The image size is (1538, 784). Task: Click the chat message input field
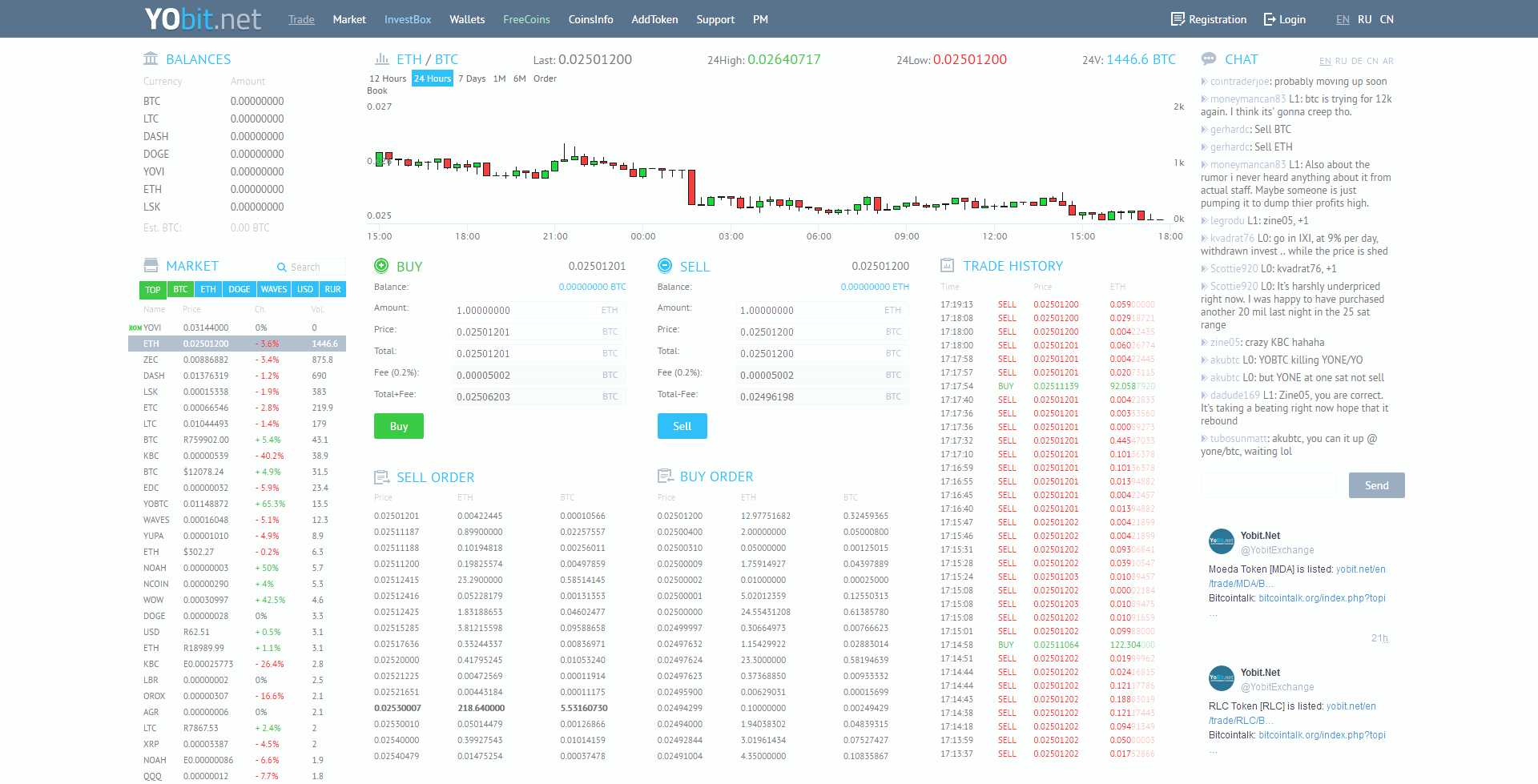(1268, 485)
